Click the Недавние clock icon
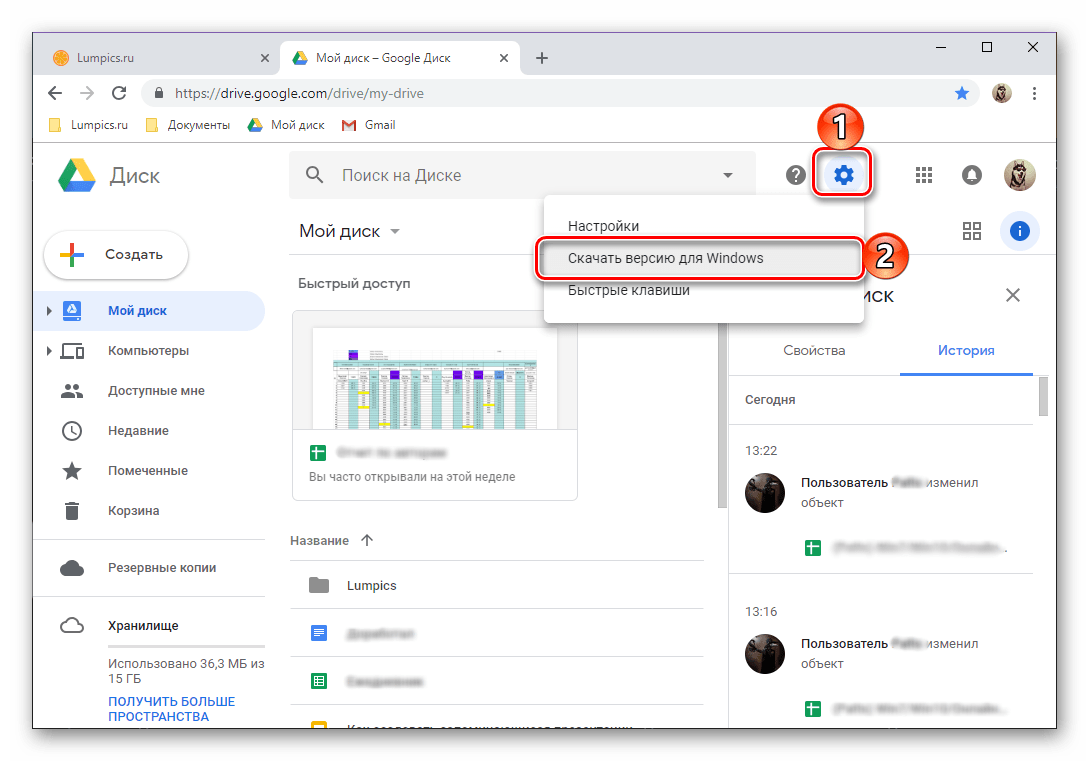The image size is (1089, 761). tap(72, 431)
